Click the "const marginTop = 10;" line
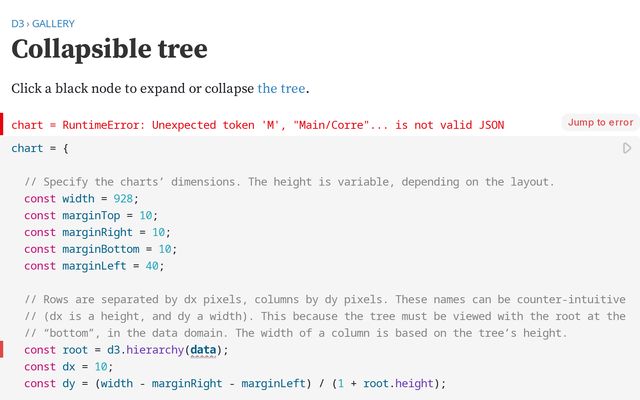 coord(91,215)
